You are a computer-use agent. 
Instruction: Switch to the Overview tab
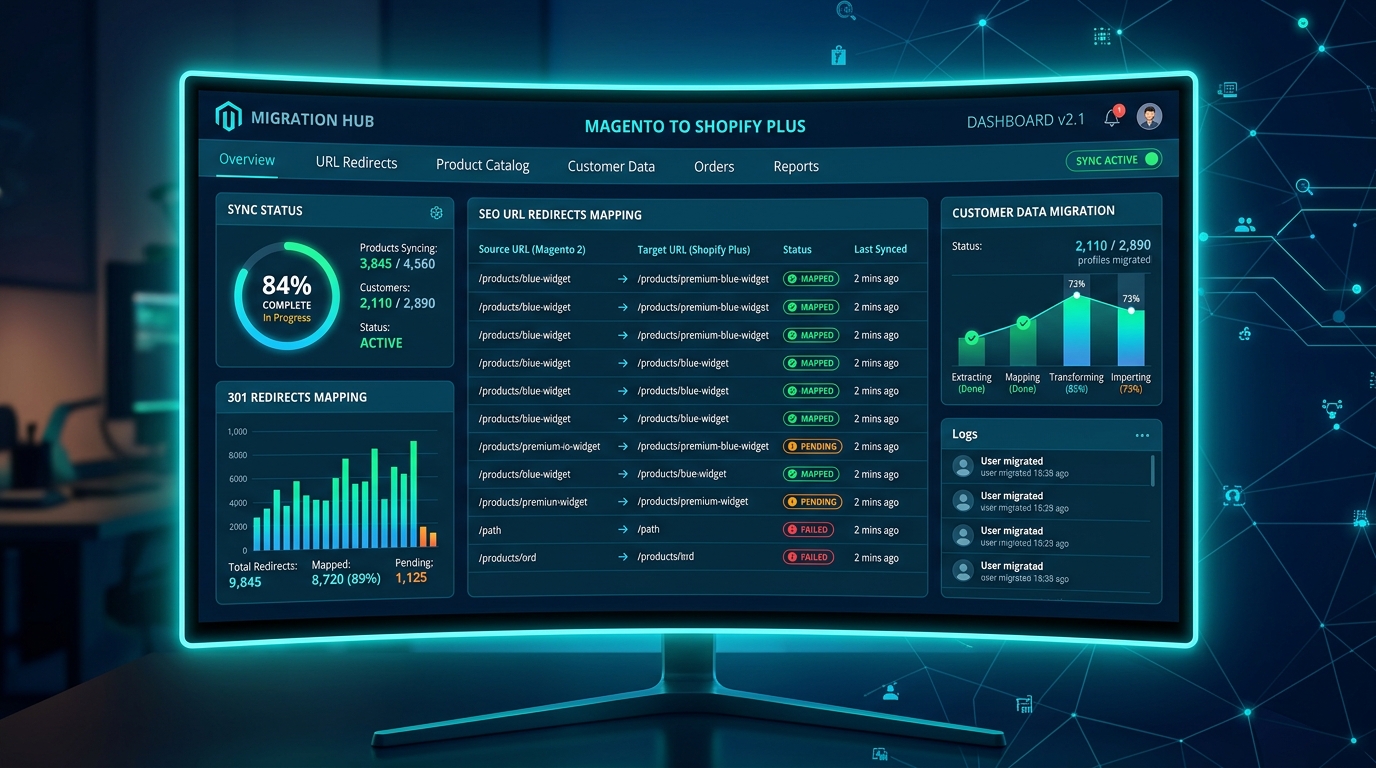click(x=247, y=160)
